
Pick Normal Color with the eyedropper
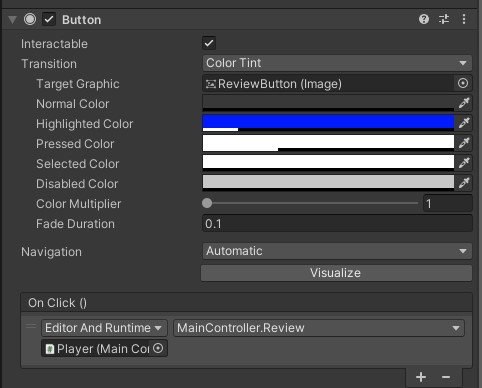click(x=464, y=103)
